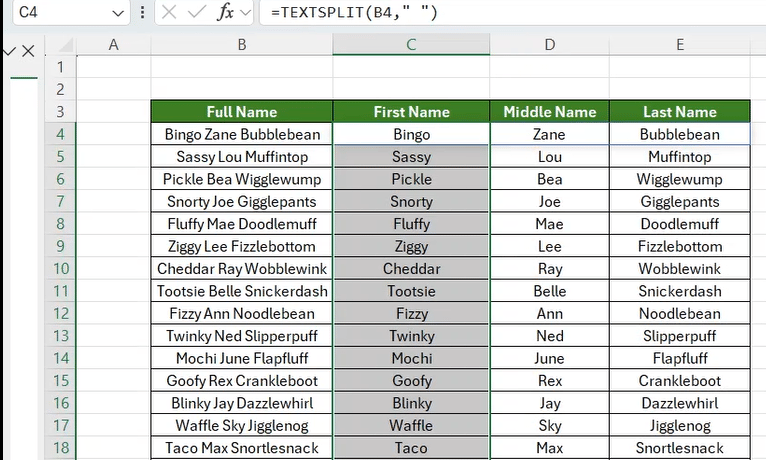Screen dimensions: 766x460
Task: Select cell Goofy Rex Crankleboot
Action: (x=242, y=381)
